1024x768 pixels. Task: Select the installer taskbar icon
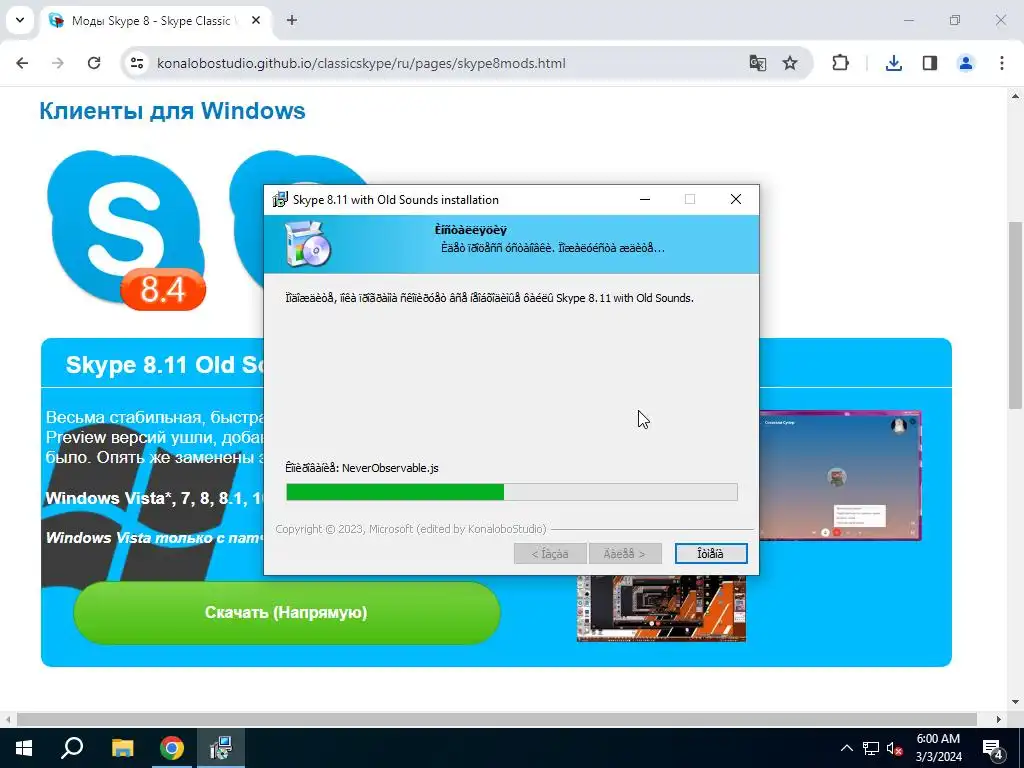pyautogui.click(x=221, y=748)
